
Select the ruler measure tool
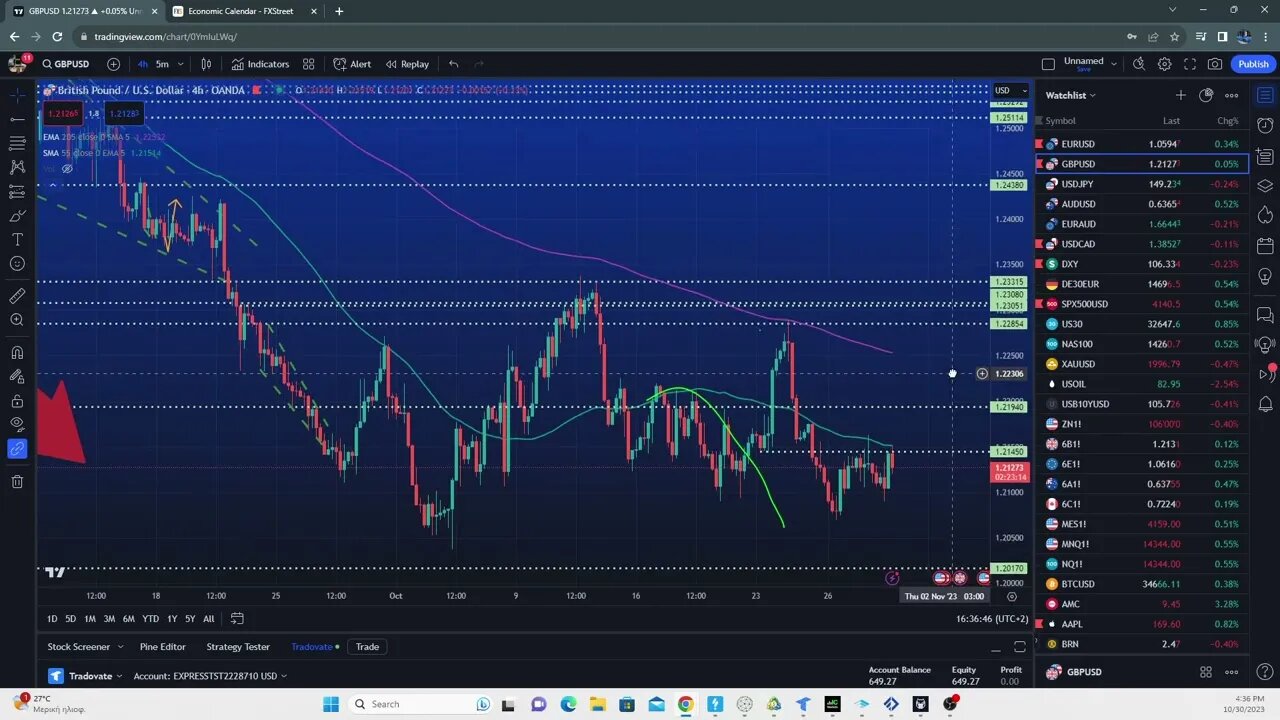point(17,296)
